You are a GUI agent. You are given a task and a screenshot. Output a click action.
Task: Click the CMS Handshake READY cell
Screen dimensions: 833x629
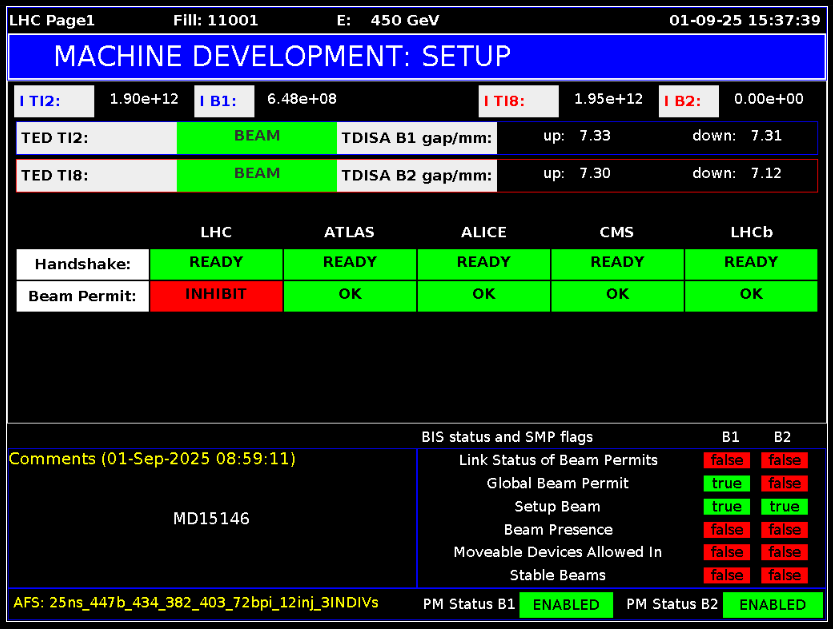(x=617, y=265)
